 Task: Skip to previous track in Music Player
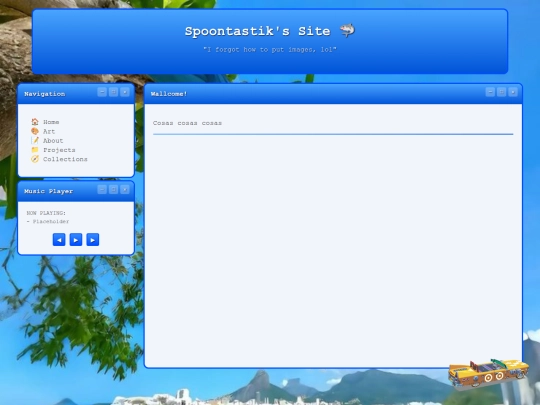point(59,240)
